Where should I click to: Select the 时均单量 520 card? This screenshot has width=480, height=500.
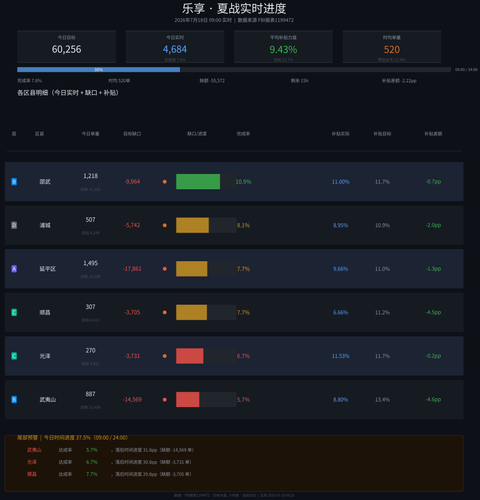point(392,46)
